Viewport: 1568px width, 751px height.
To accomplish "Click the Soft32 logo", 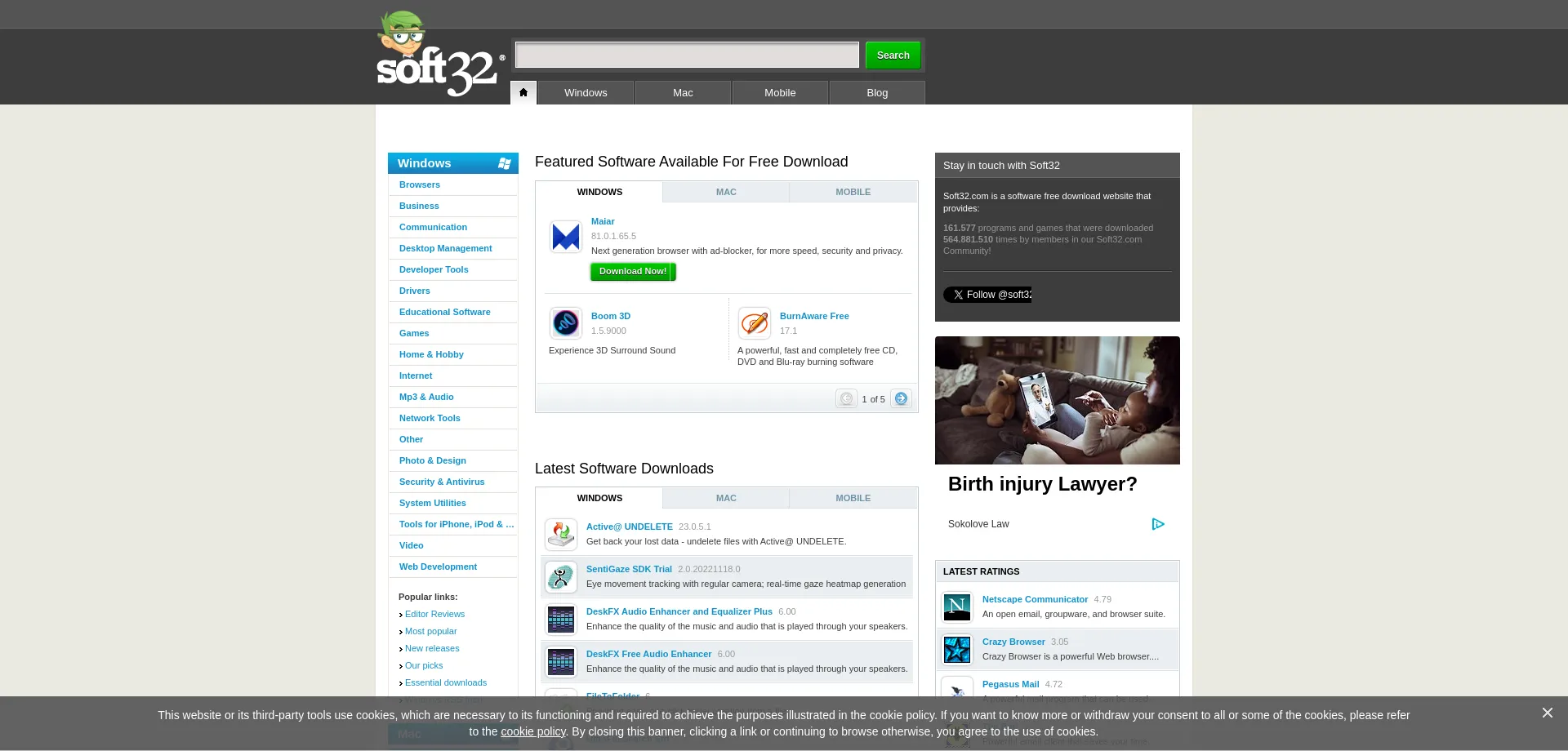I will click(441, 54).
